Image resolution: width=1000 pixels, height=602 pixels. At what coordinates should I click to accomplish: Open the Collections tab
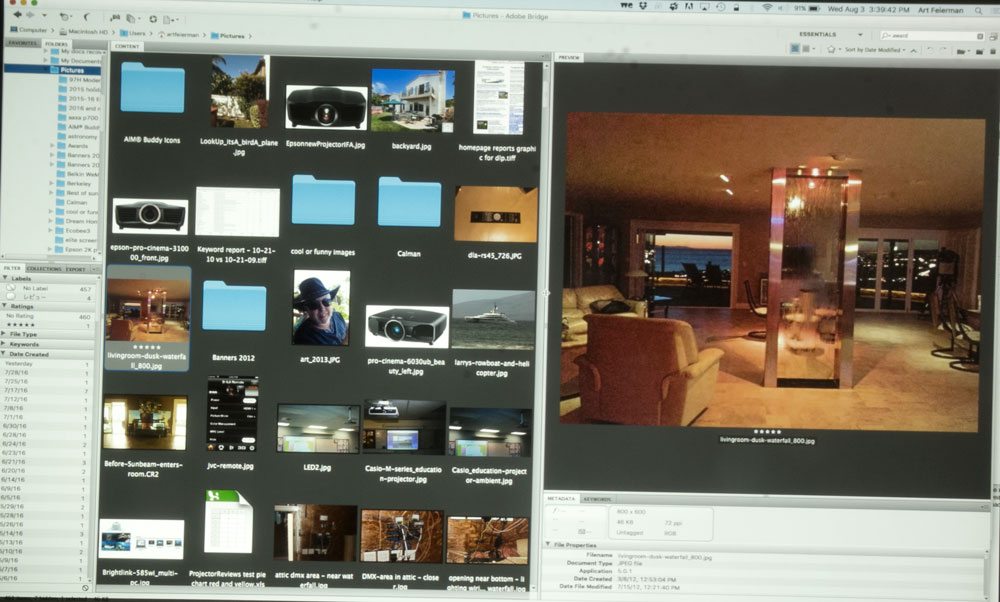(x=44, y=269)
